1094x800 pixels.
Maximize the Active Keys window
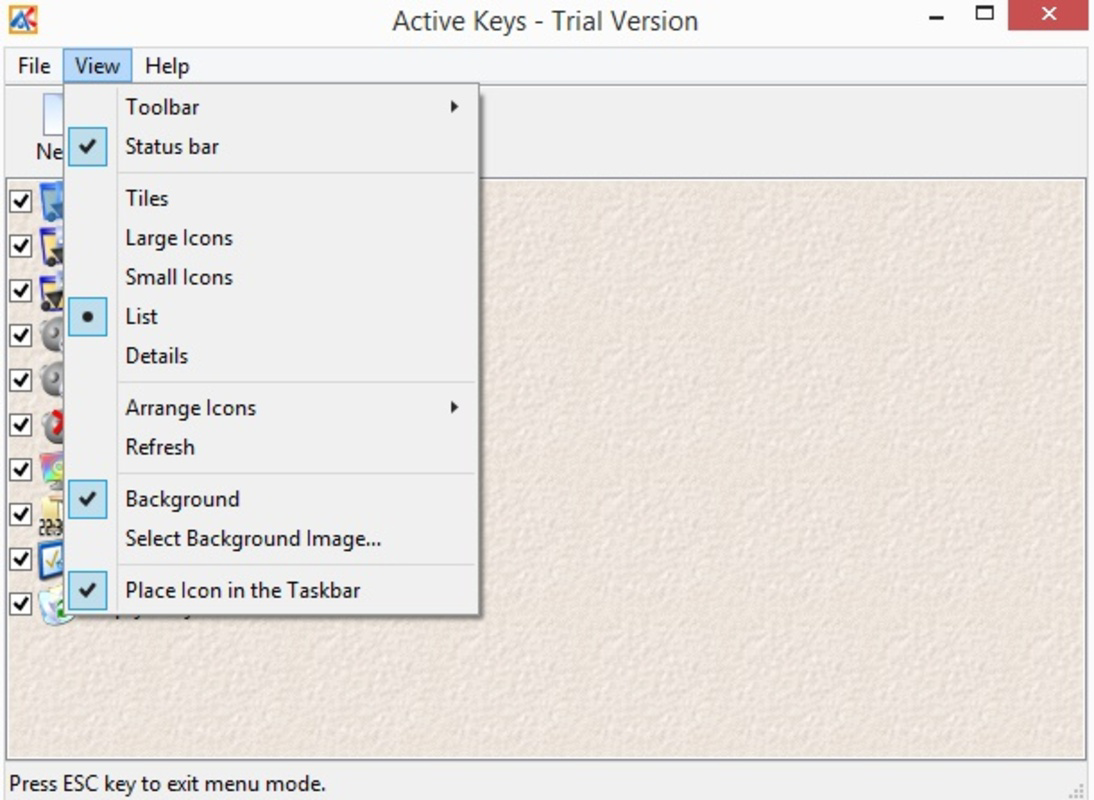[x=984, y=14]
